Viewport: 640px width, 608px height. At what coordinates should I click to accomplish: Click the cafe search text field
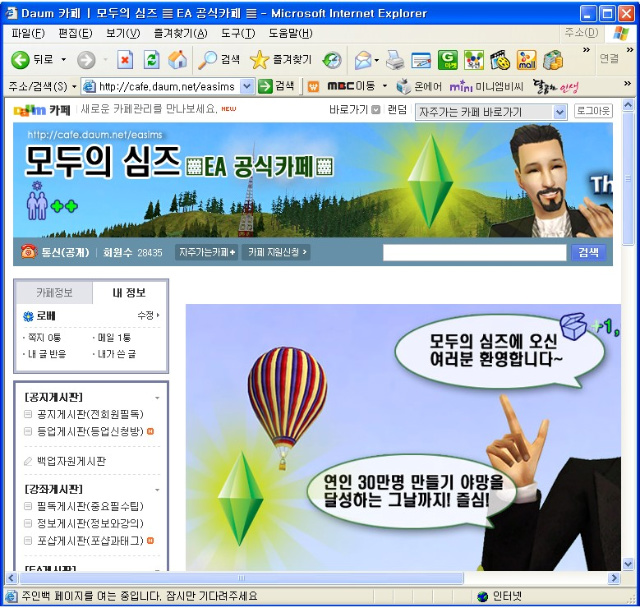pyautogui.click(x=474, y=252)
